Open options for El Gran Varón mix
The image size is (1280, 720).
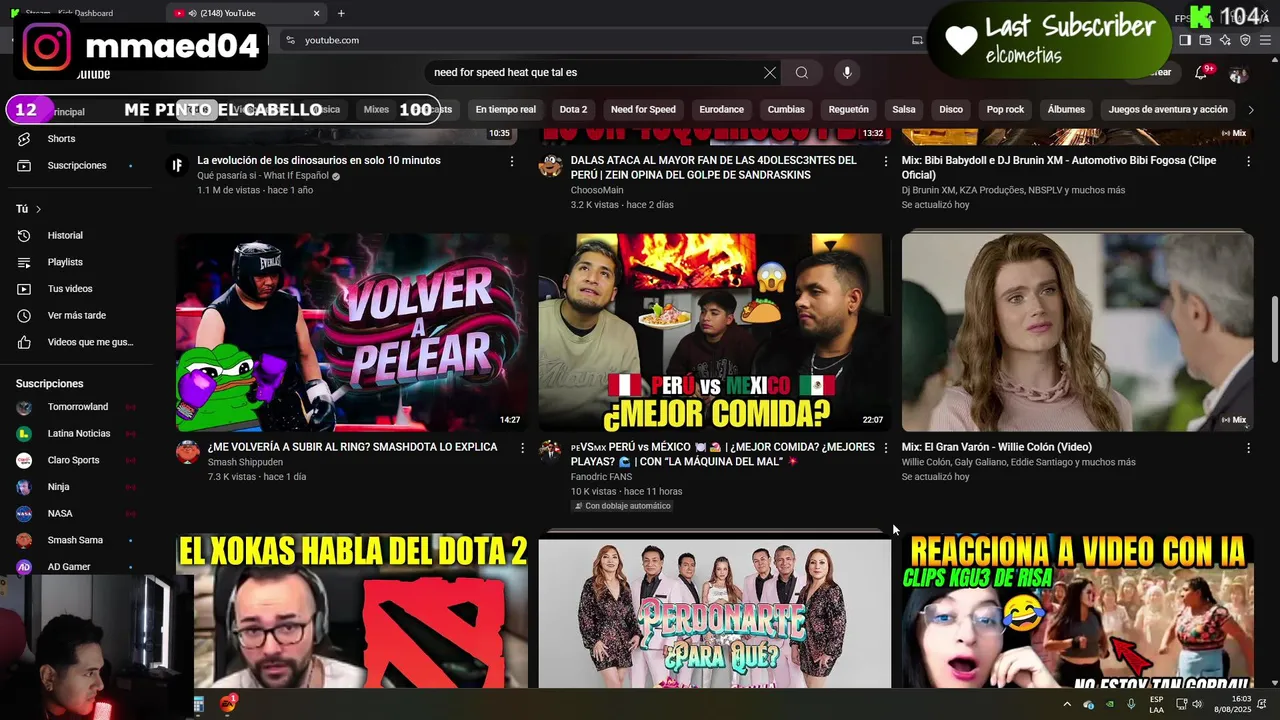pos(1248,448)
